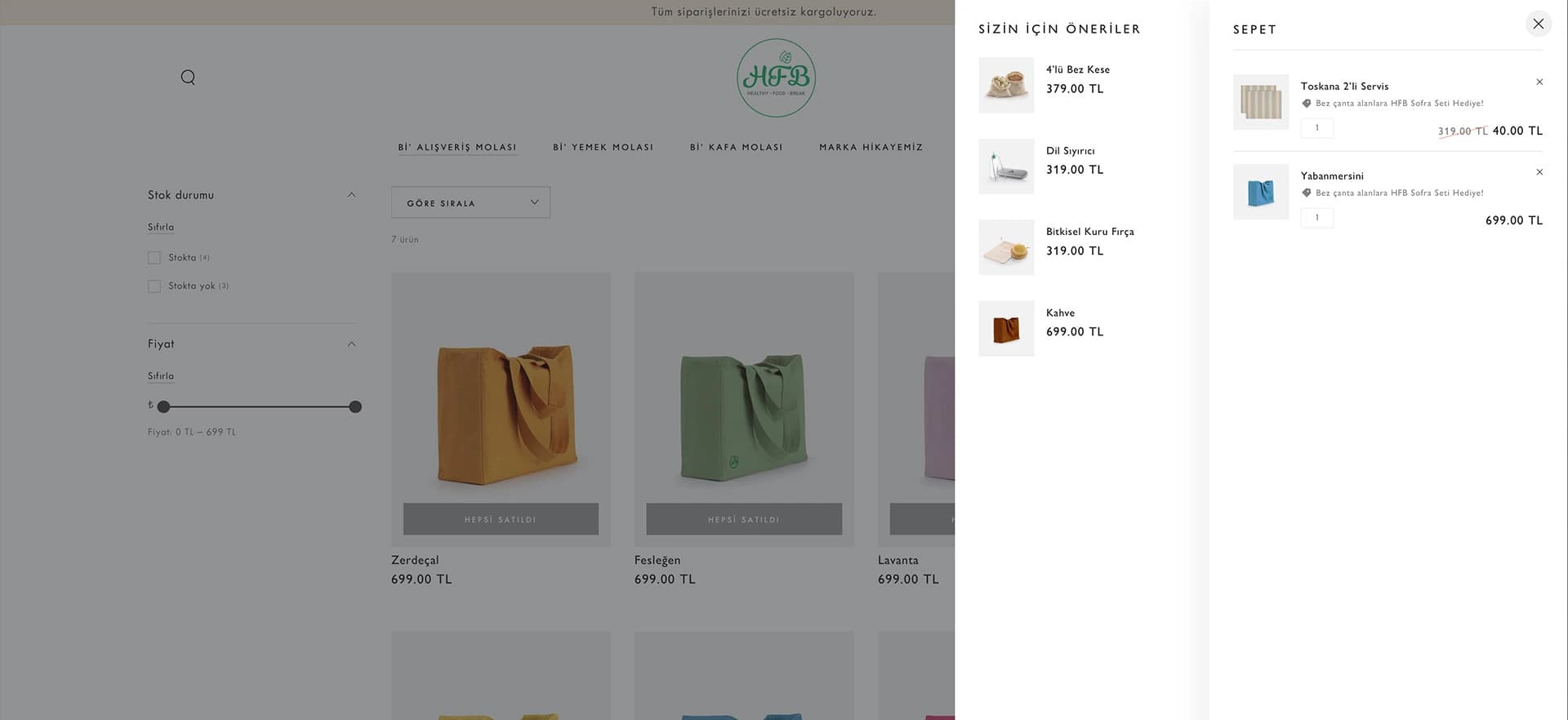This screenshot has width=1568, height=720.
Task: Tick the Stokta checkbox
Action: pyautogui.click(x=154, y=258)
